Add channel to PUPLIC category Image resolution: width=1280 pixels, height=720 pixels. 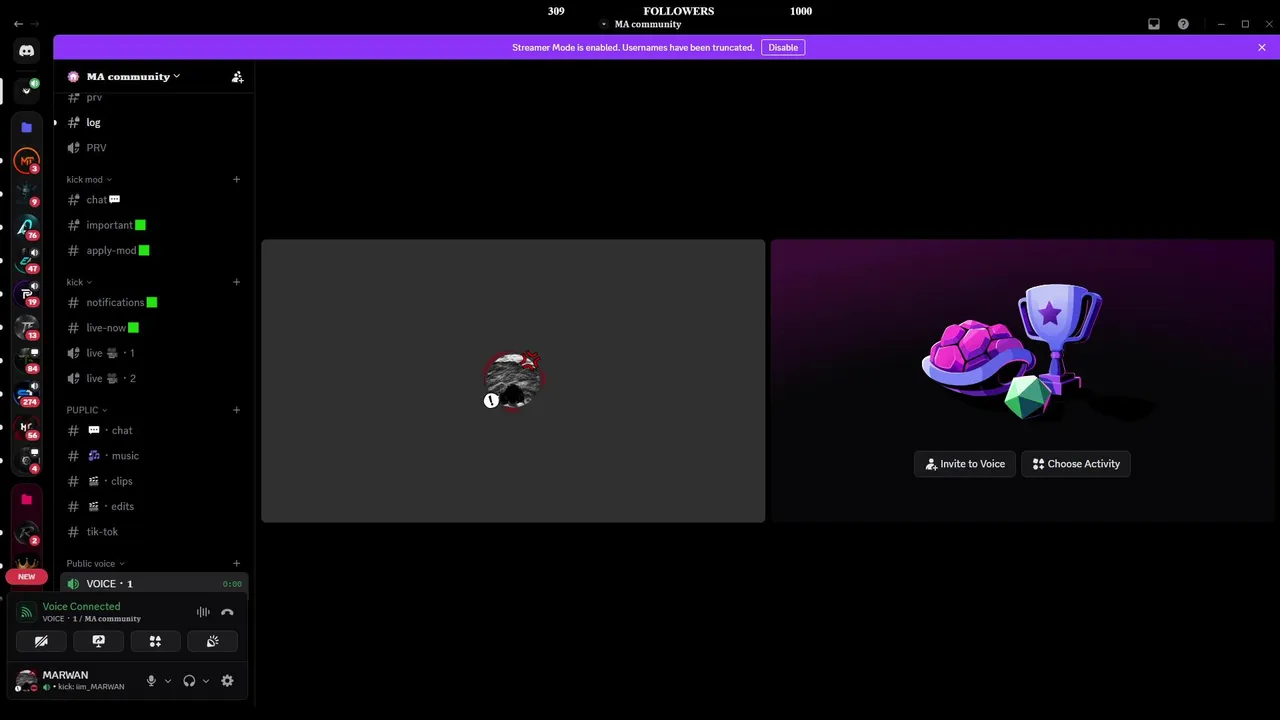pos(236,410)
